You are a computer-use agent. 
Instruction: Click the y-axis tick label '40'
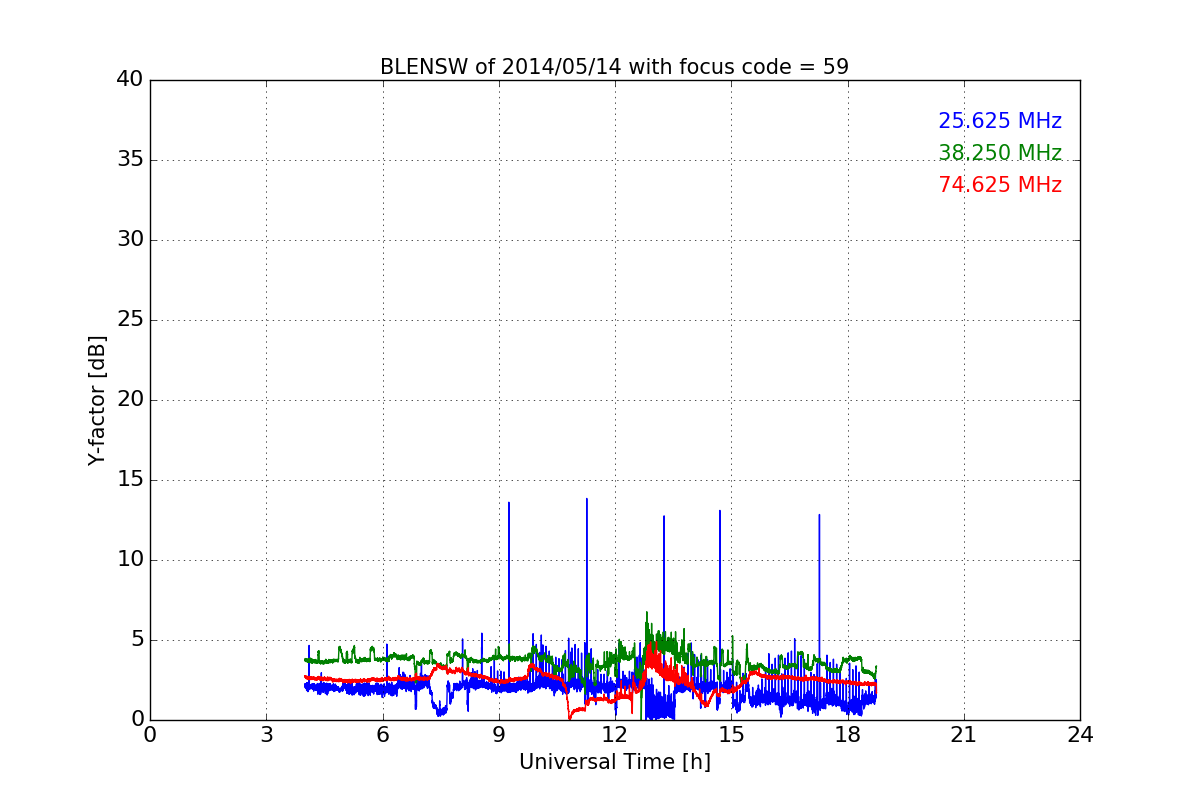[130, 80]
